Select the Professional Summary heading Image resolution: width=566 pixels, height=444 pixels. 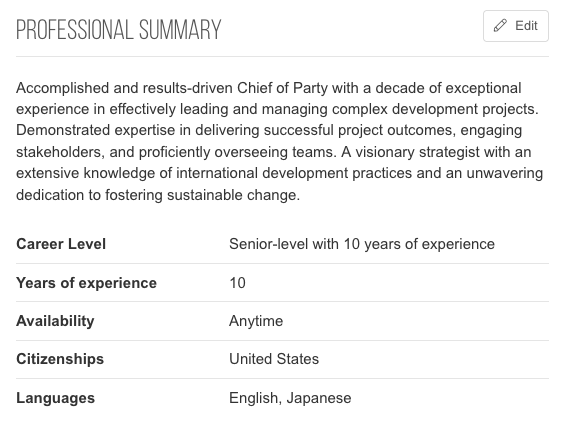119,30
